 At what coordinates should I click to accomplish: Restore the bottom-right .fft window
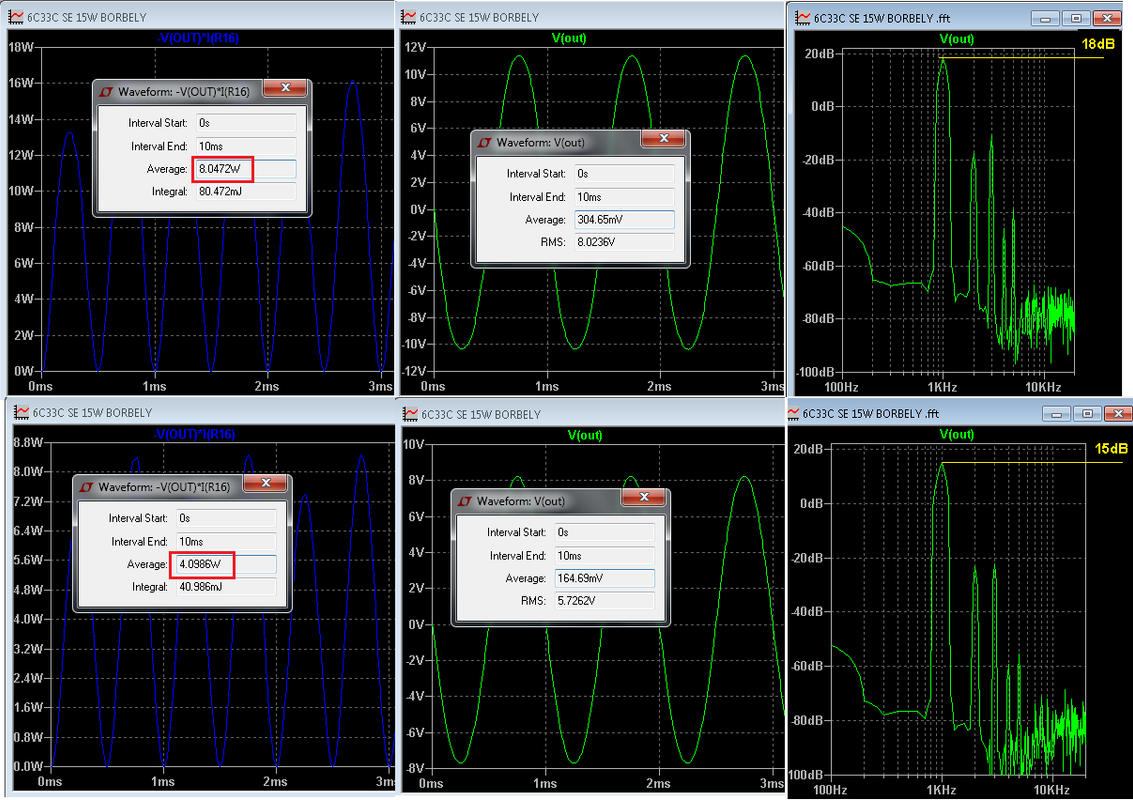click(1087, 414)
